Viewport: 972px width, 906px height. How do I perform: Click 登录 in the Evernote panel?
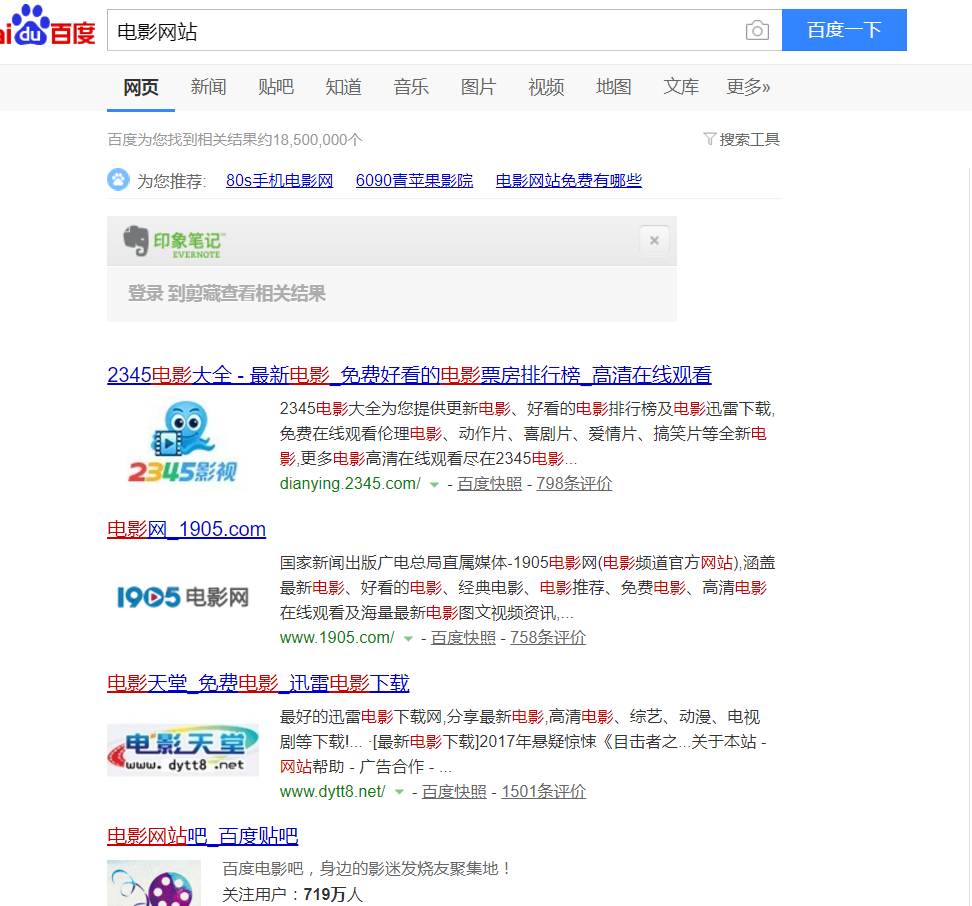point(145,293)
